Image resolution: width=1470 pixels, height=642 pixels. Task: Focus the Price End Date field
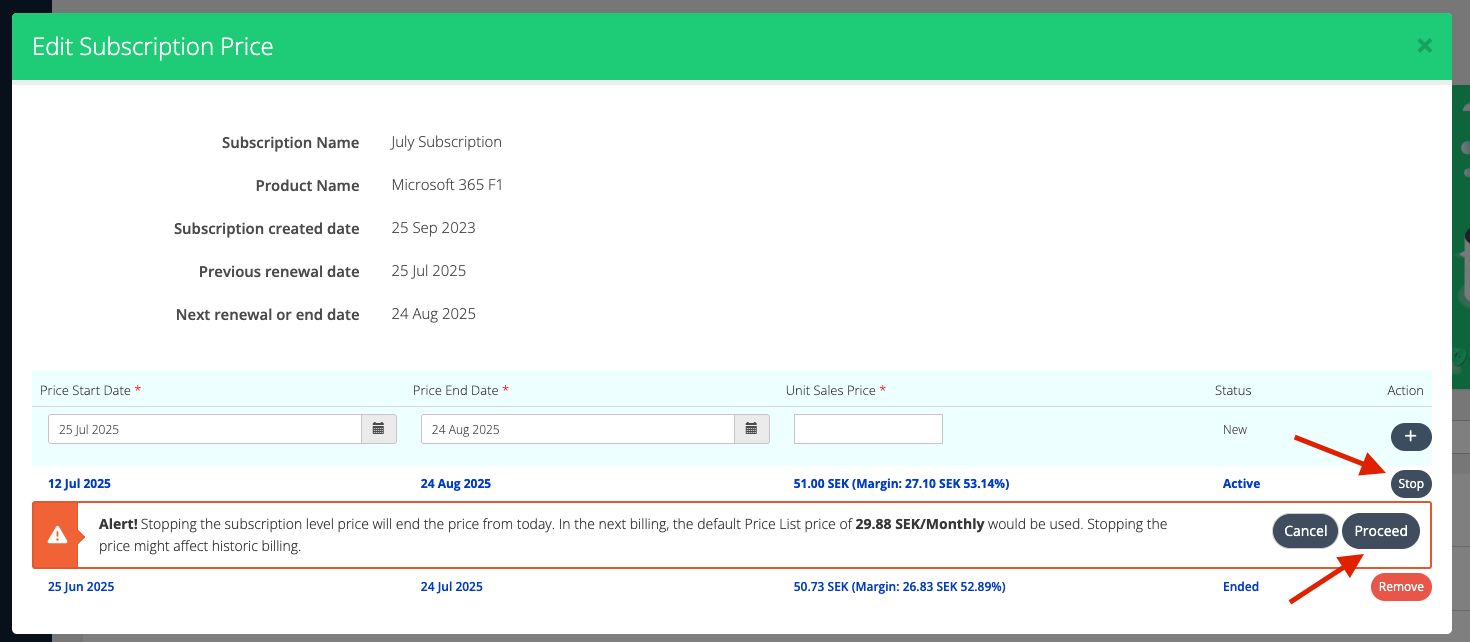coord(578,429)
